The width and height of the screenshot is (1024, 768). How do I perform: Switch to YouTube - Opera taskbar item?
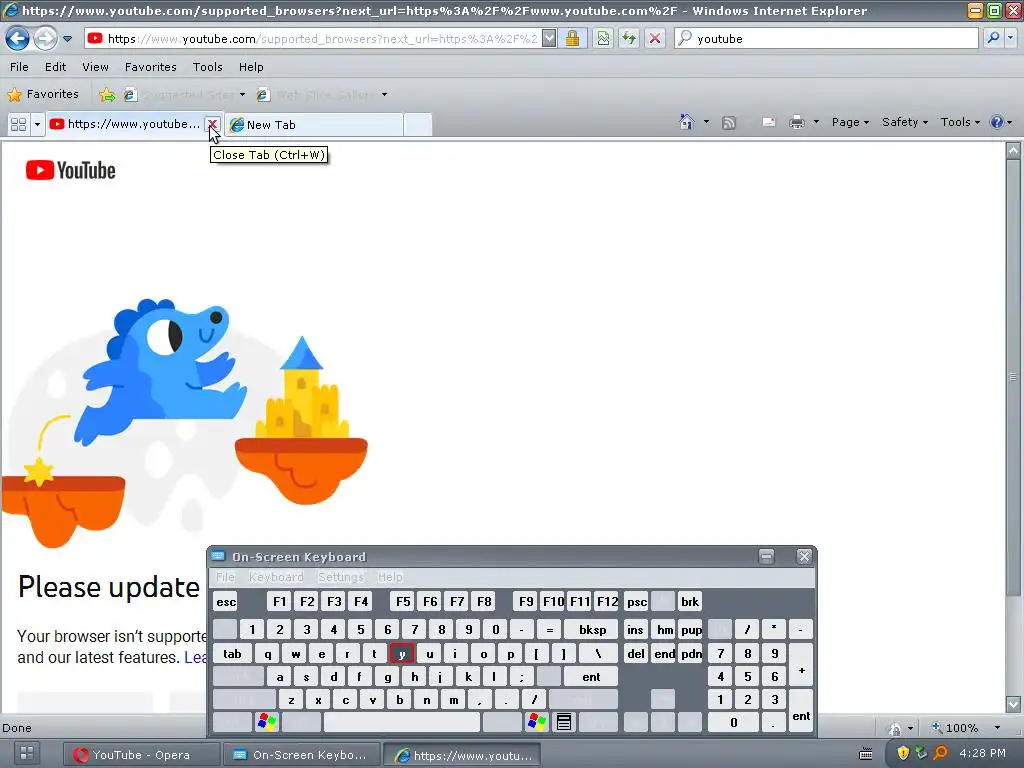pos(140,755)
